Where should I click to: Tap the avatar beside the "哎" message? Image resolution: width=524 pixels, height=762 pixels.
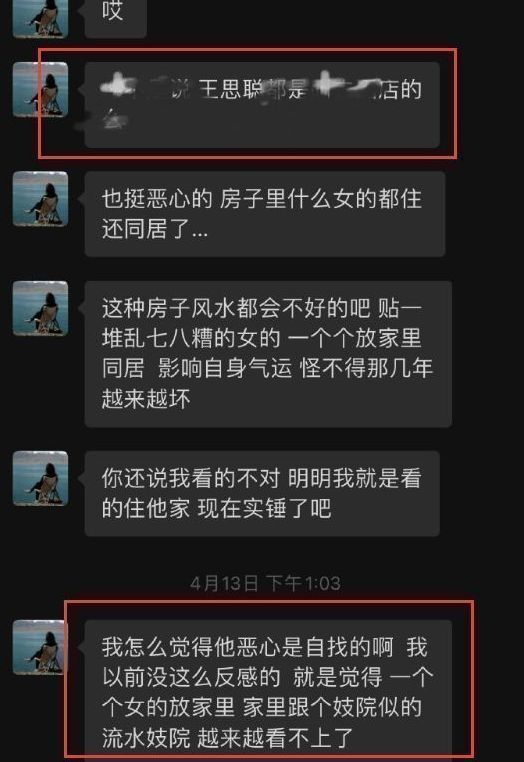pos(40,18)
